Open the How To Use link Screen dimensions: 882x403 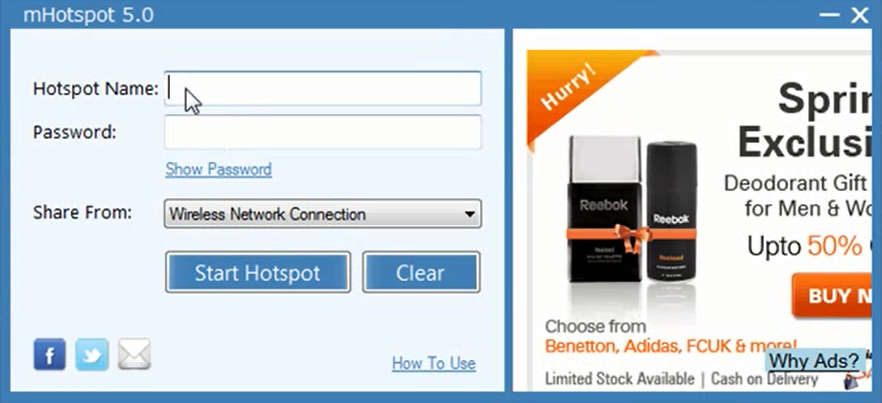pyautogui.click(x=434, y=363)
